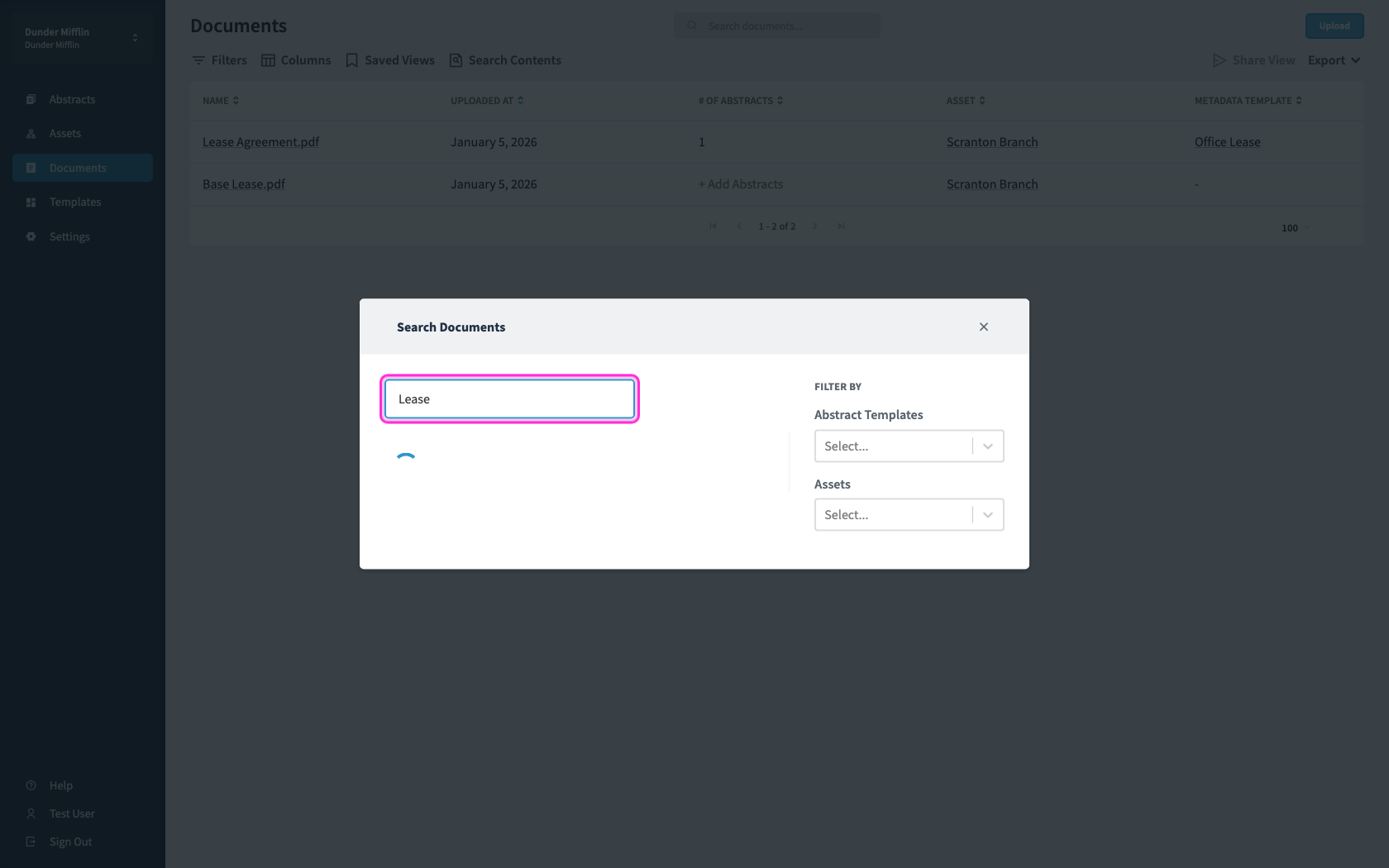This screenshot has width=1389, height=868.
Task: Click the Help icon in the sidebar
Action: (x=31, y=785)
